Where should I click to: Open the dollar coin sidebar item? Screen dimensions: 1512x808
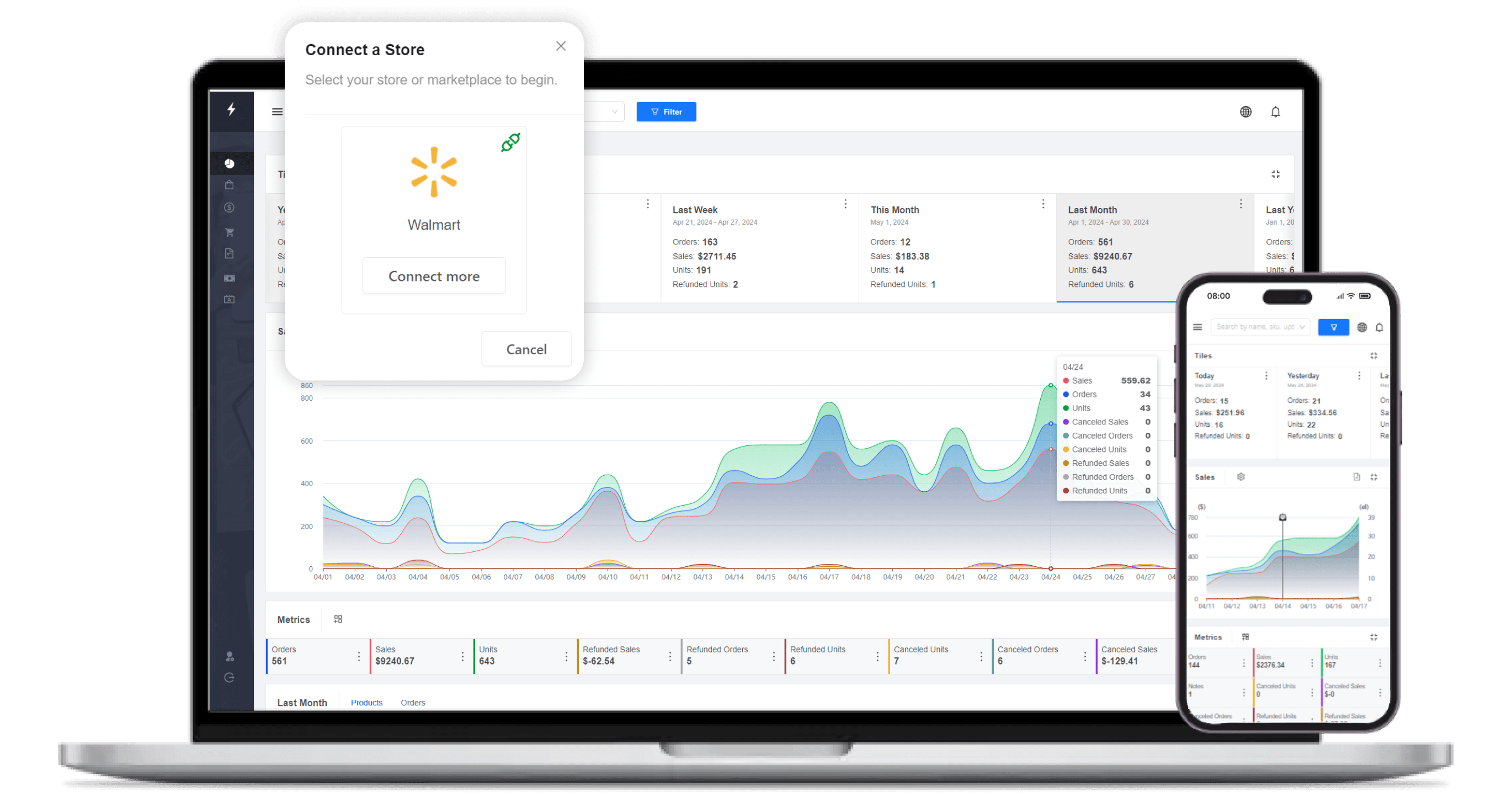230,208
